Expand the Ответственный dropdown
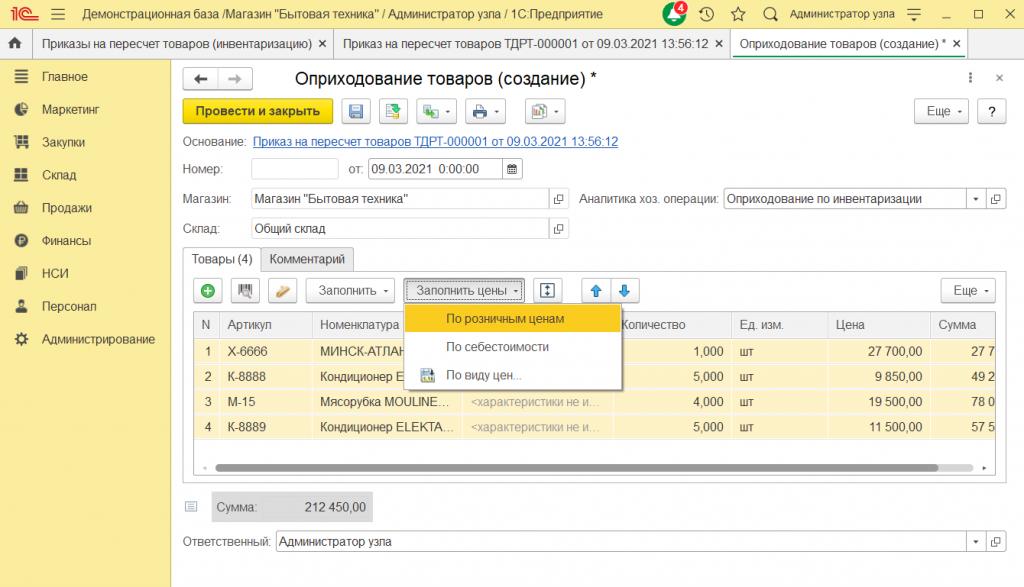 point(976,542)
